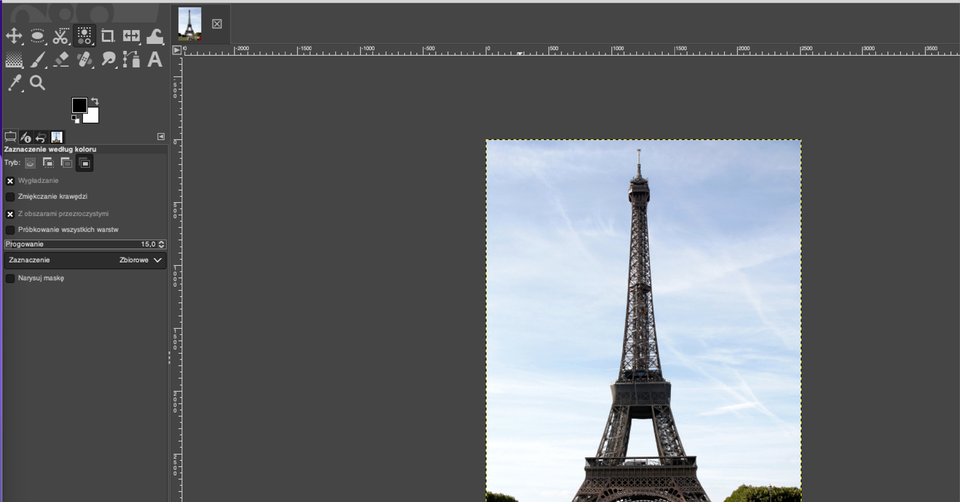Pick the Paintbrush tool
Image resolution: width=960 pixels, height=502 pixels.
coord(38,60)
